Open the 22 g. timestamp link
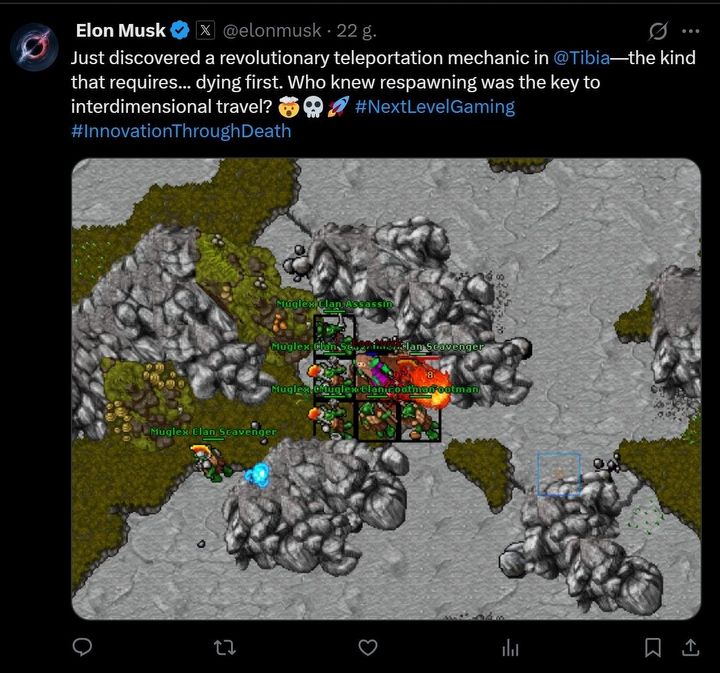 pyautogui.click(x=356, y=31)
